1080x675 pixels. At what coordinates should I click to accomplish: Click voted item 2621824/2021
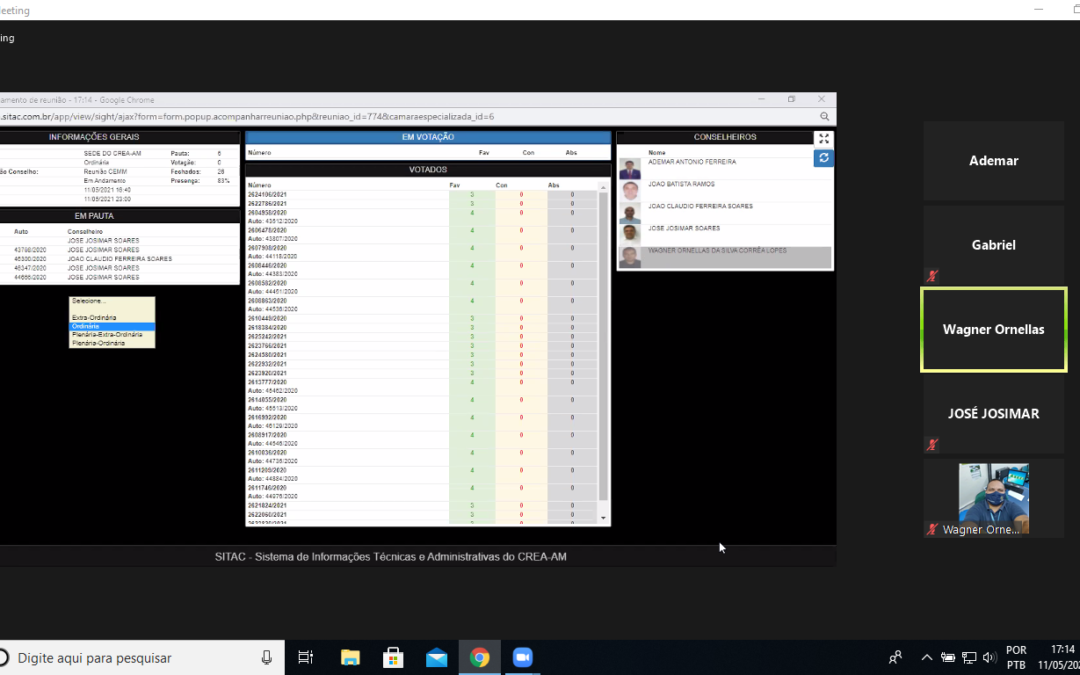[267, 506]
